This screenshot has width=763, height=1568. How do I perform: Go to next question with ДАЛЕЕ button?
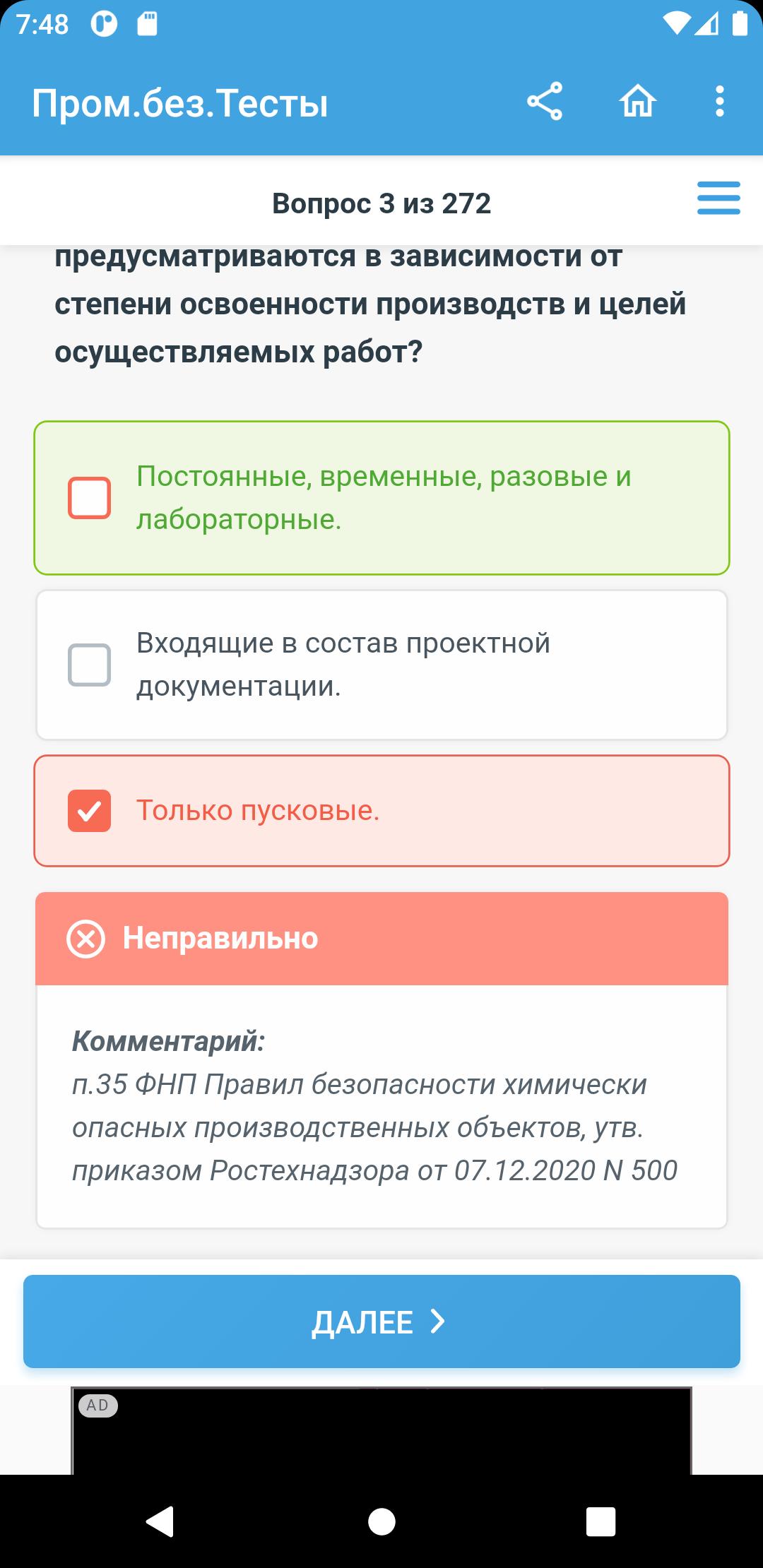click(x=381, y=1321)
